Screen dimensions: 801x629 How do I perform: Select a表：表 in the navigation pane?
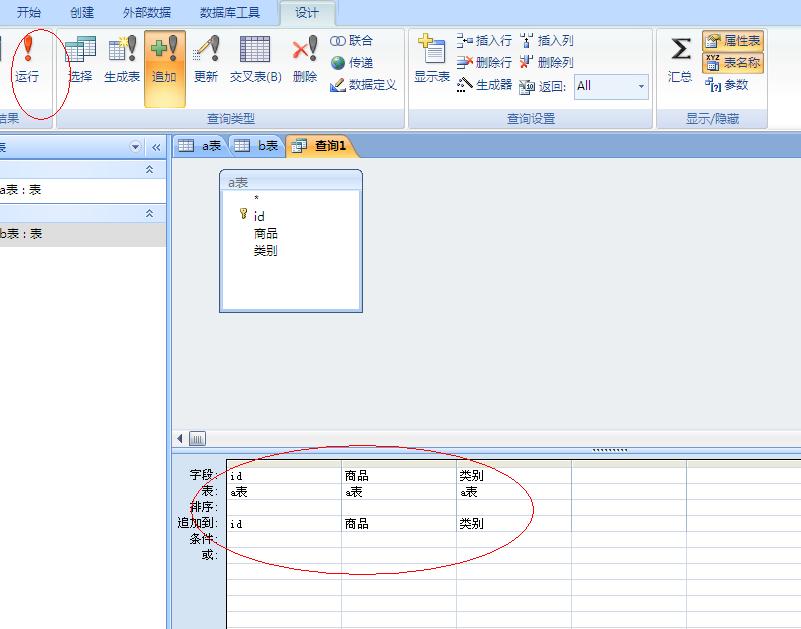pos(82,190)
